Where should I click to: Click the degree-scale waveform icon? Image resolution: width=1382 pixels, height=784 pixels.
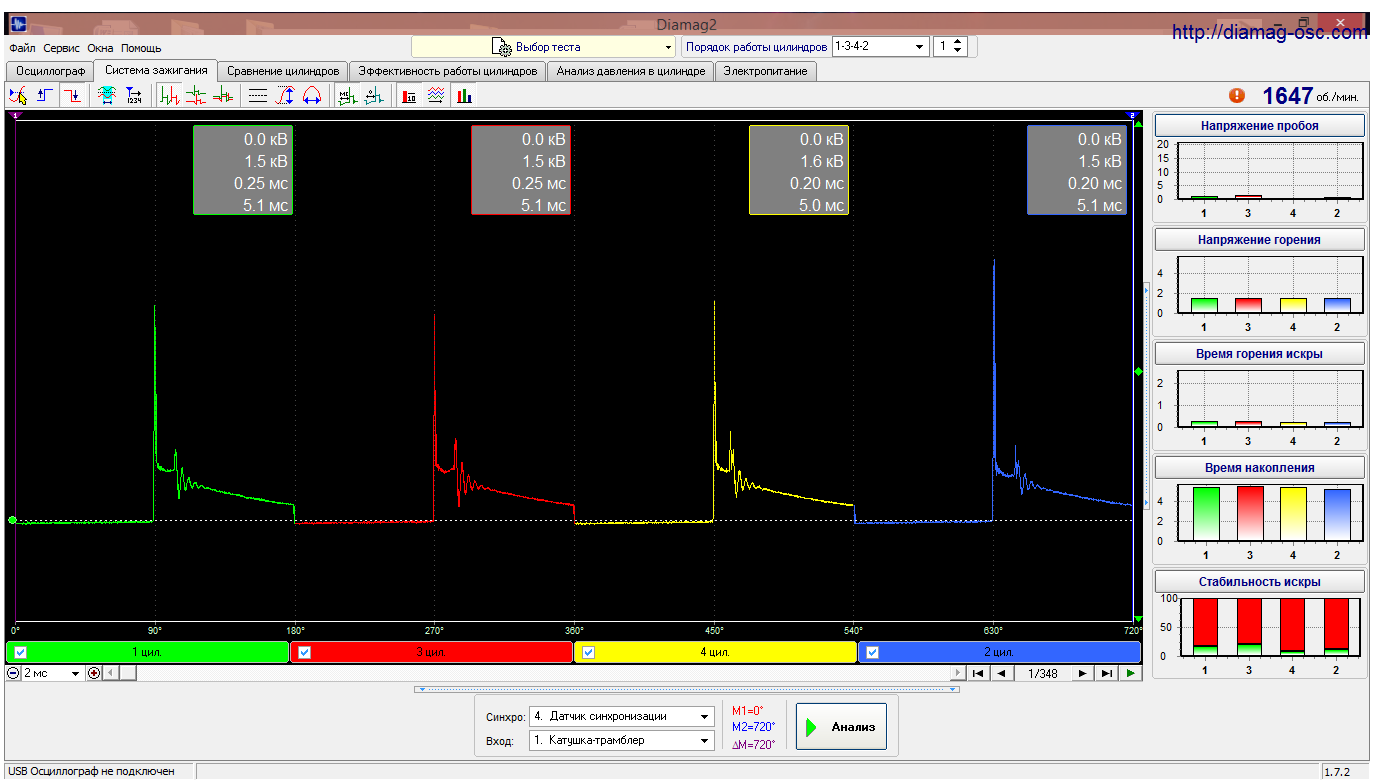(374, 96)
